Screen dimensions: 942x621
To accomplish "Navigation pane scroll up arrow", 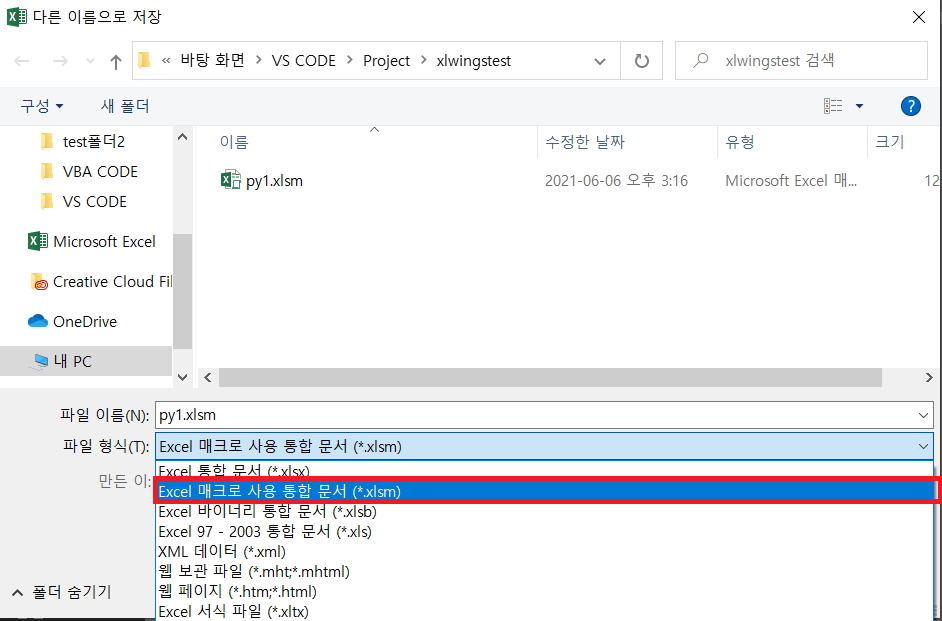I will point(183,137).
